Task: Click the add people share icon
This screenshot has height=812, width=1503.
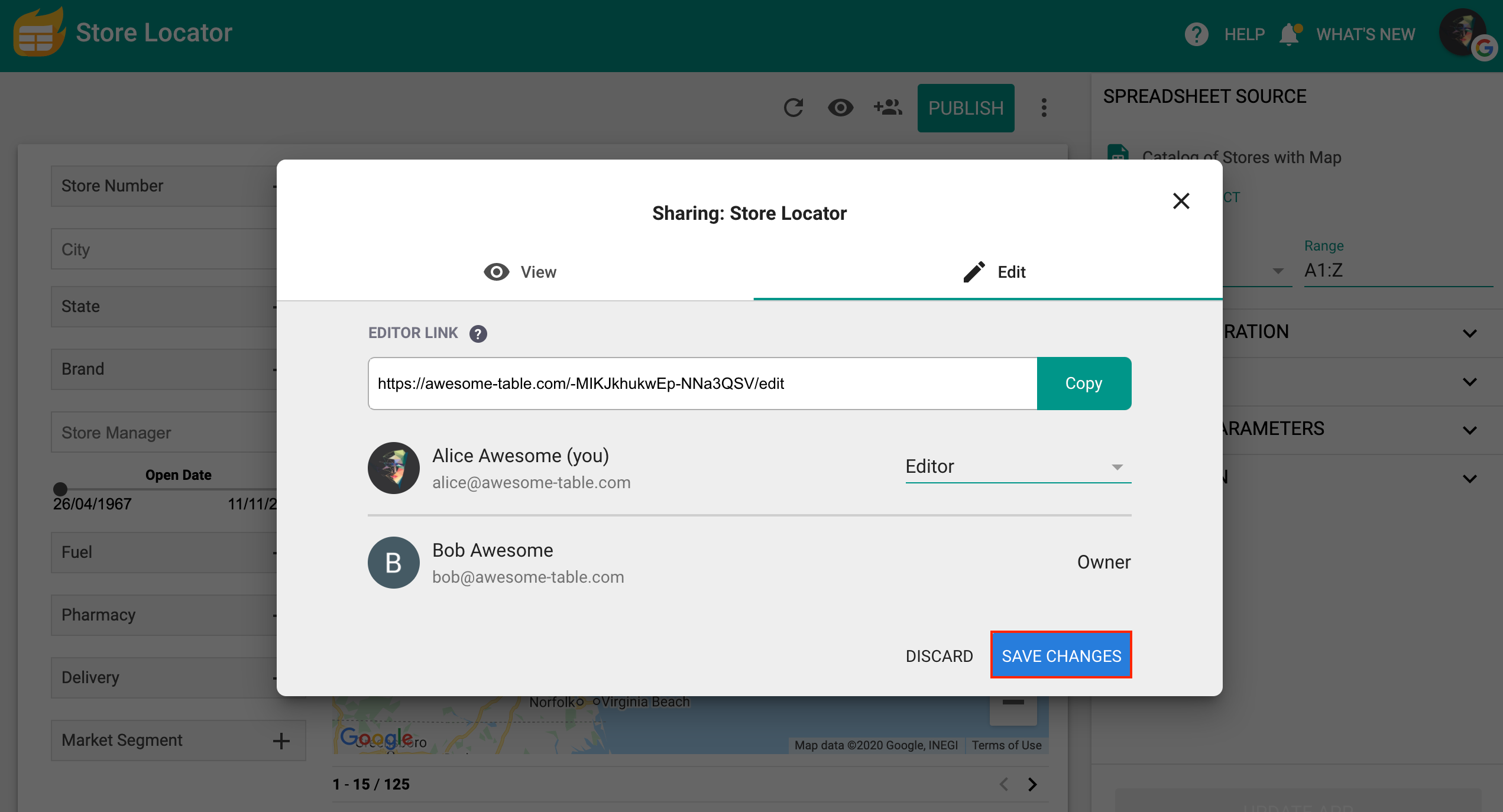Action: click(x=888, y=108)
